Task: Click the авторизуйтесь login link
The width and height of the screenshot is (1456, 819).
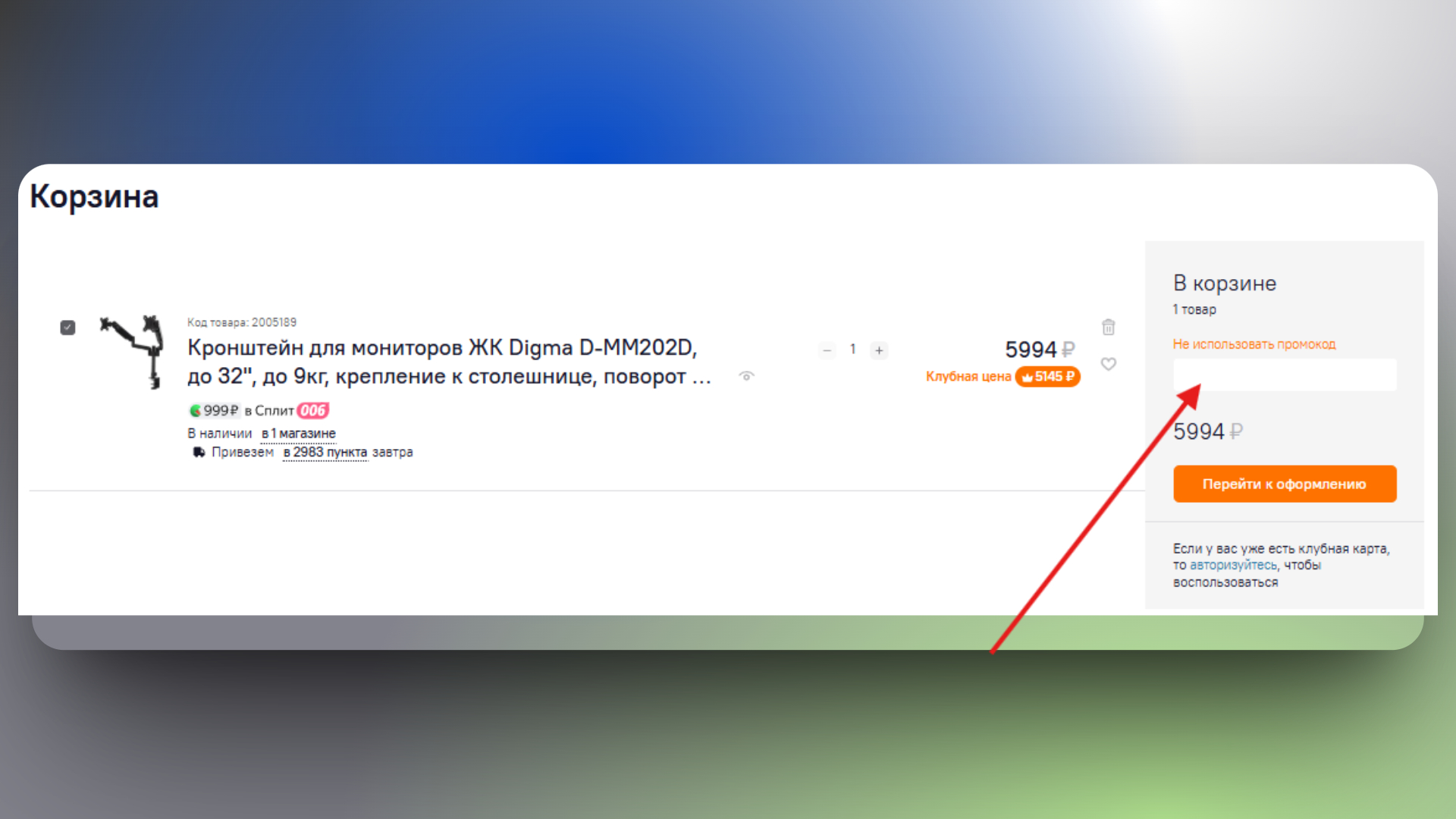Action: point(1233,565)
